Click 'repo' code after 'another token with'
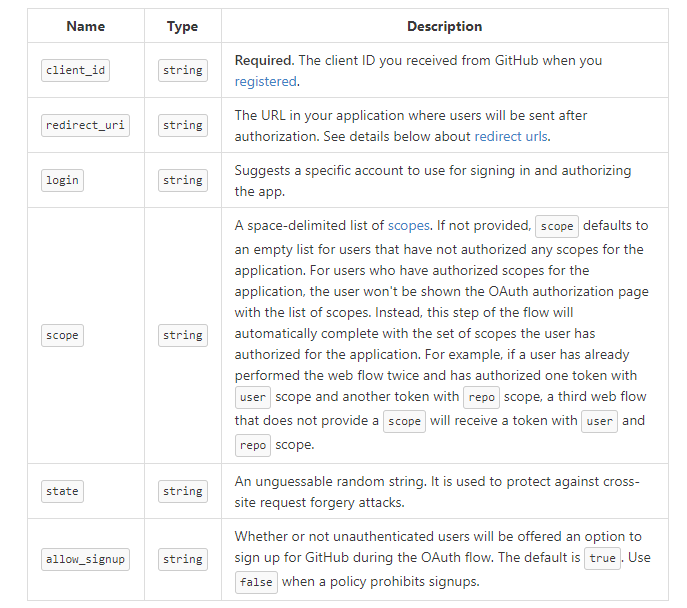The image size is (687, 608). click(482, 397)
